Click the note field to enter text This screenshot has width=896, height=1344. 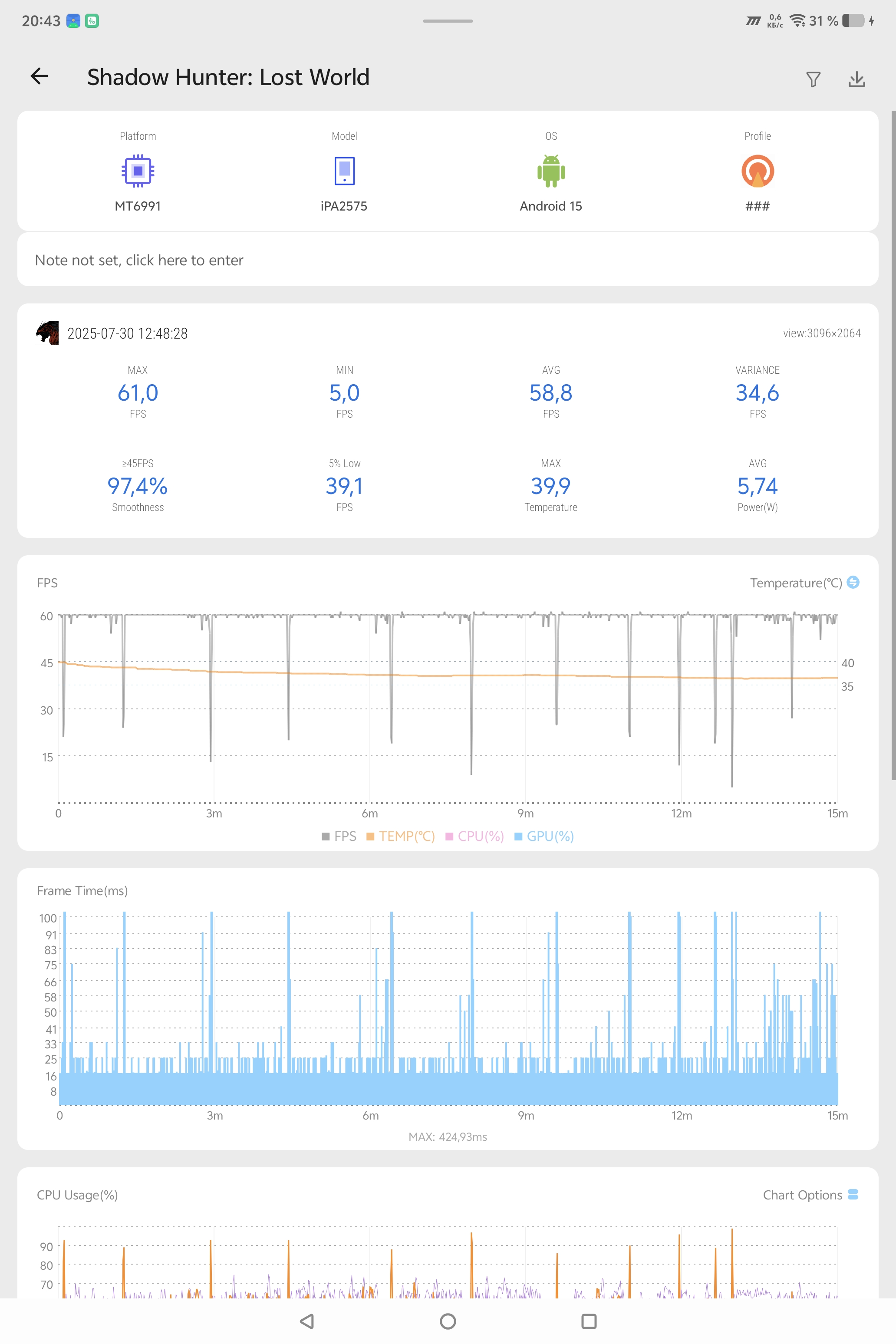[448, 260]
